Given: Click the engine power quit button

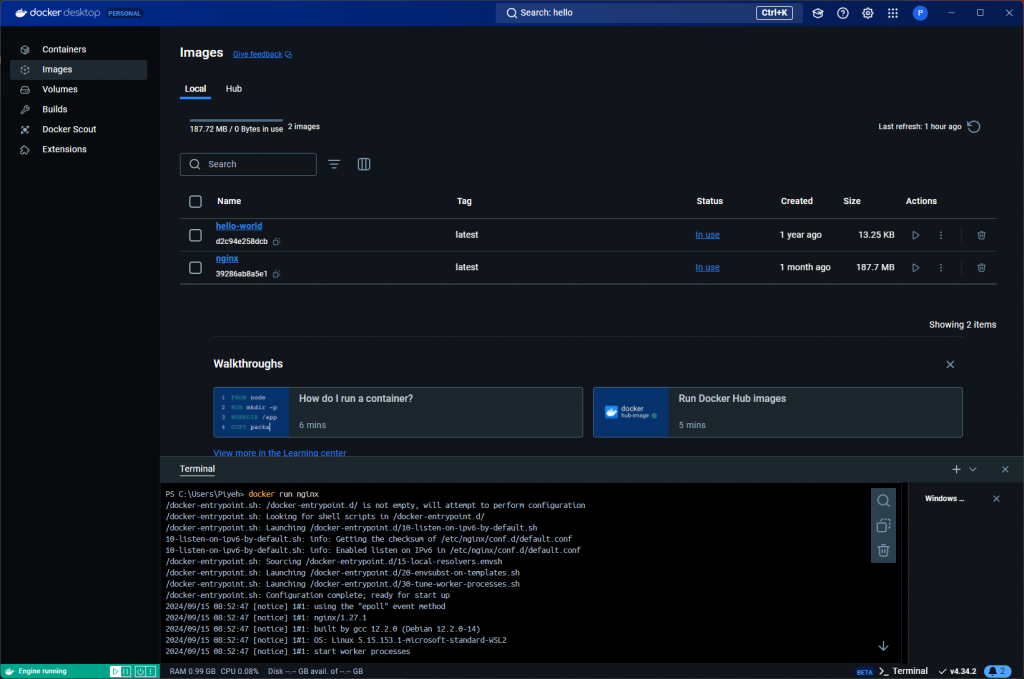Looking at the screenshot, I should (x=140, y=671).
